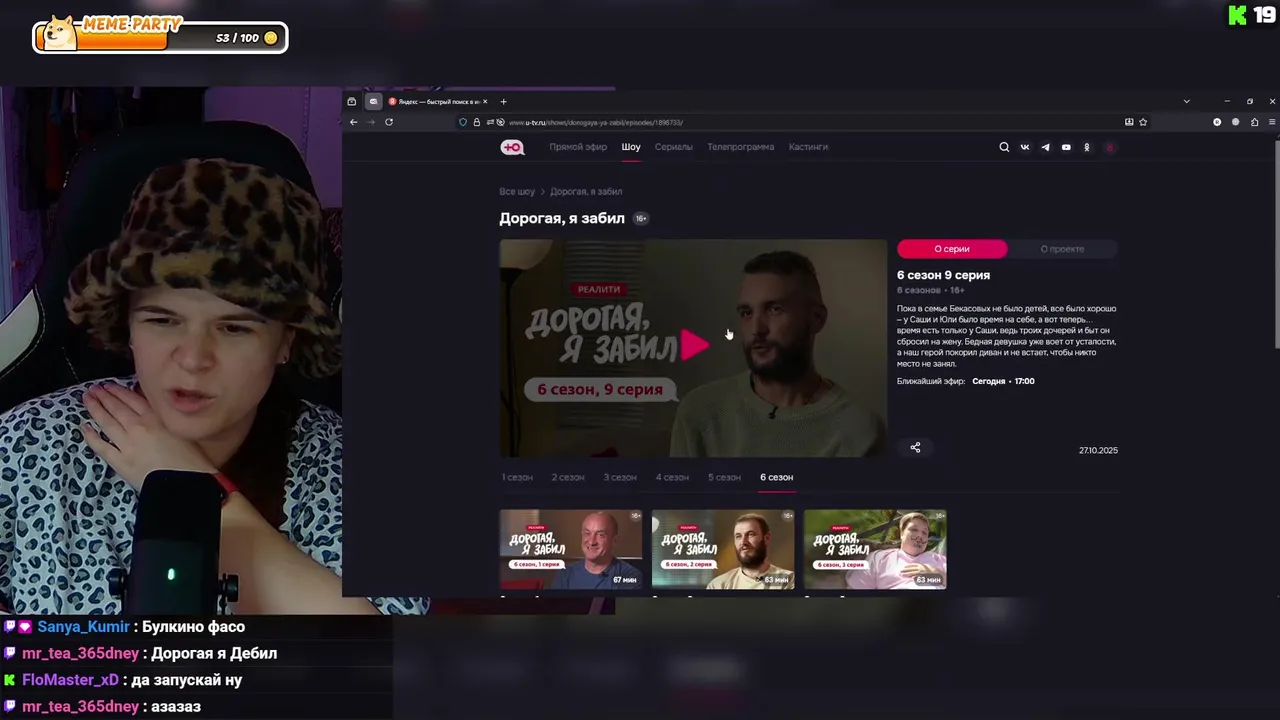The width and height of the screenshot is (1280, 720).
Task: Expand the list-all-tabs chevron in browser
Action: click(x=1187, y=101)
